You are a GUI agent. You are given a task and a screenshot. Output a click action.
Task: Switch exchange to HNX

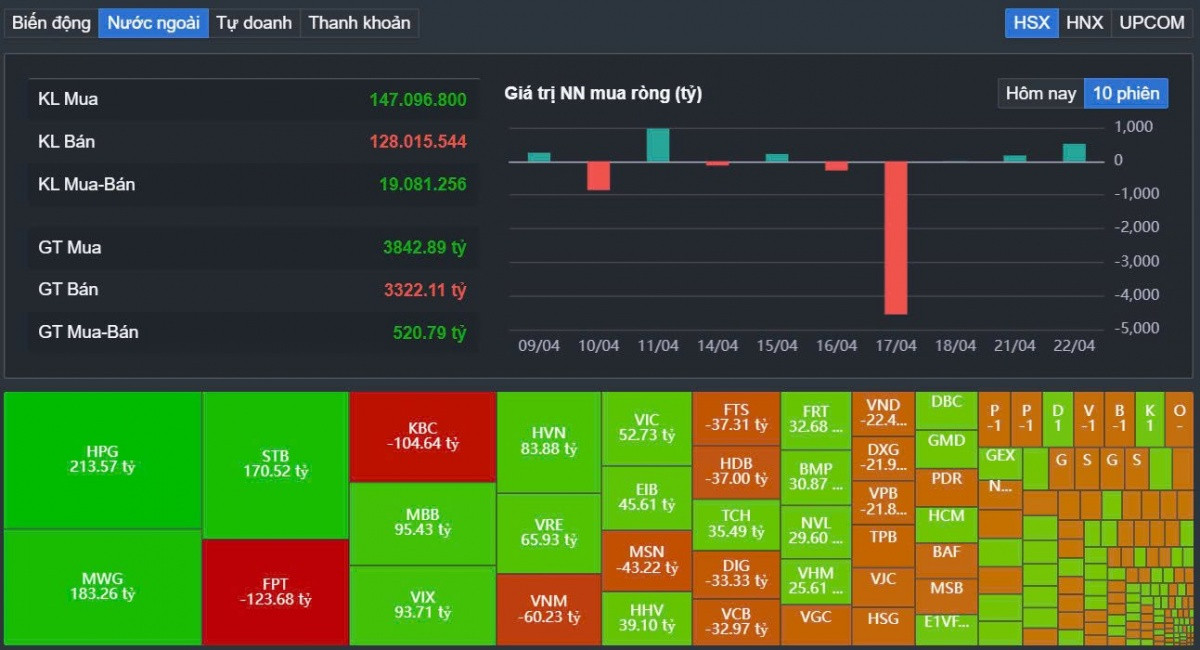point(1085,23)
